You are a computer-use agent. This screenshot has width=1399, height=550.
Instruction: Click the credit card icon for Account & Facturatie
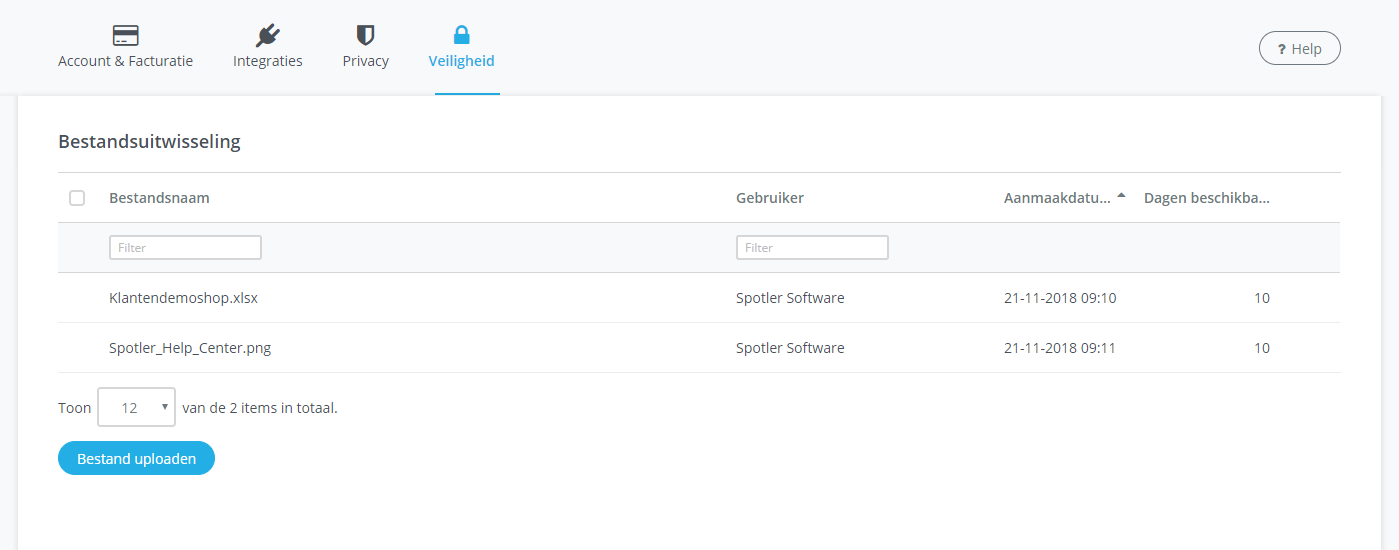125,36
